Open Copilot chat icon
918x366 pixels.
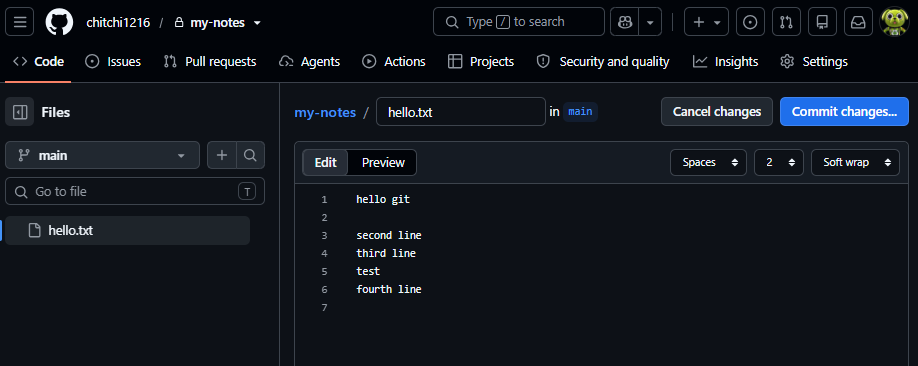point(625,22)
